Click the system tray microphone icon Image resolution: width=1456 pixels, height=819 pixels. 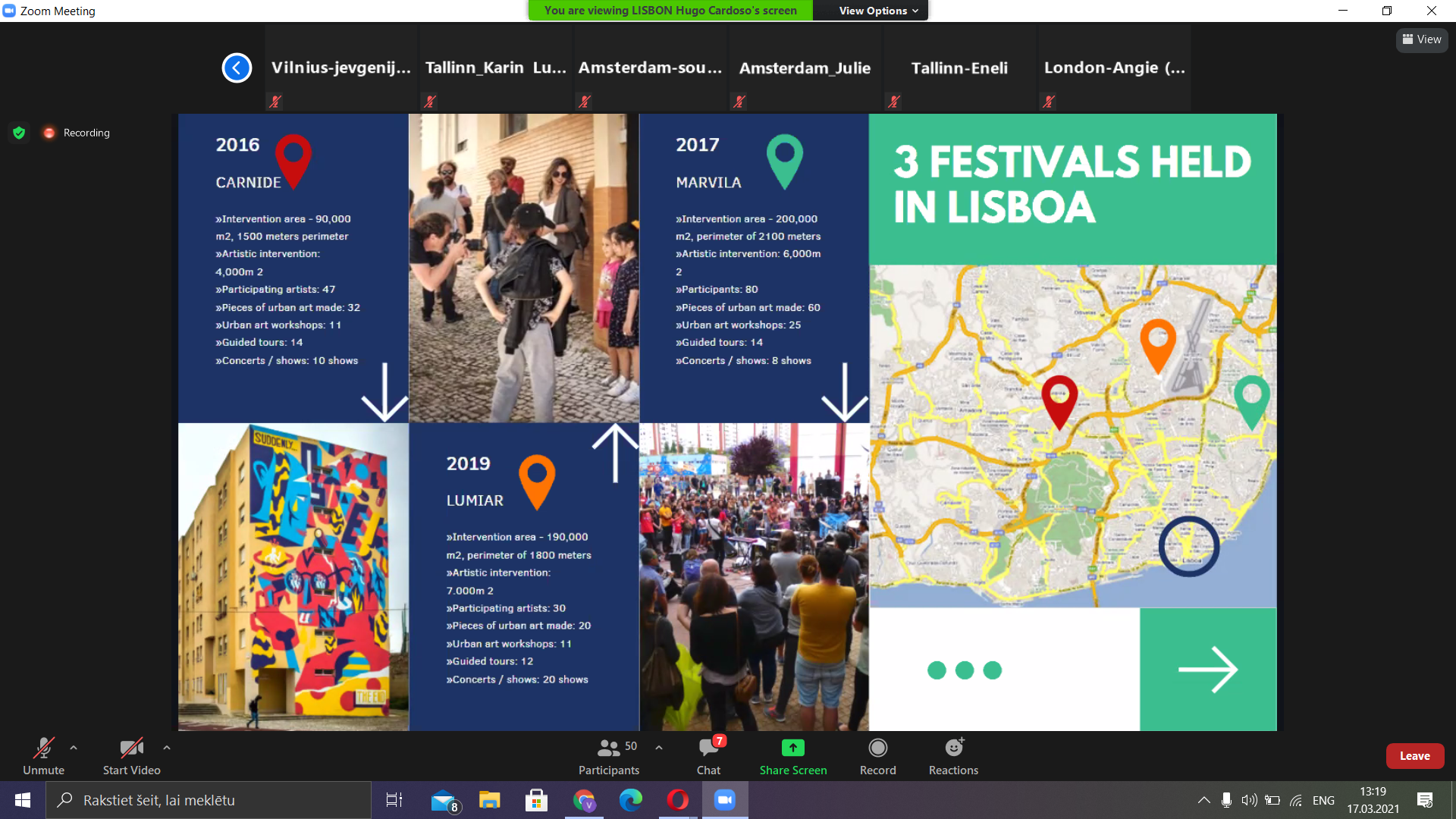(x=1226, y=800)
